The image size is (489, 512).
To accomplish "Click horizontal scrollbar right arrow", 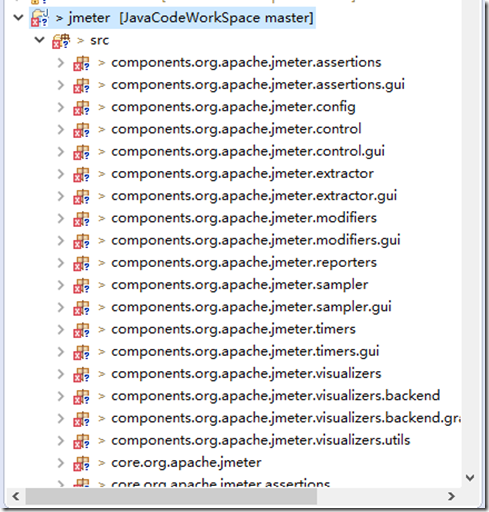I will (x=451, y=496).
